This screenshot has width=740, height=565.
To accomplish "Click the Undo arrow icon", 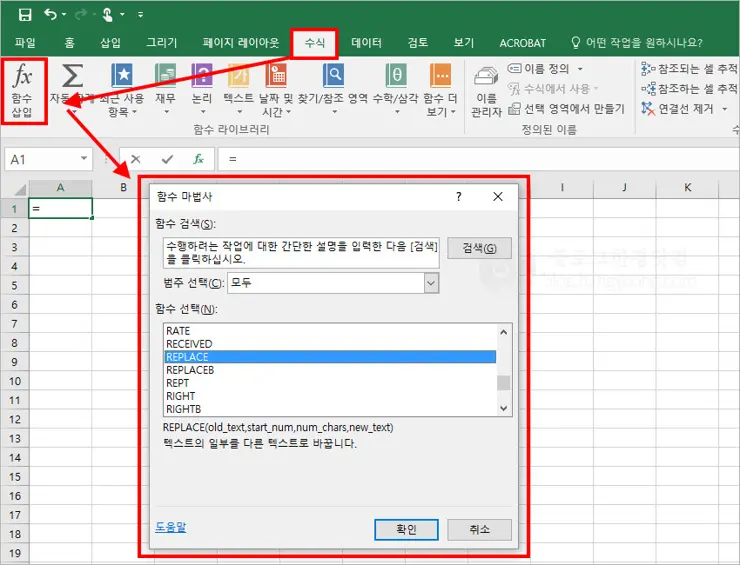I will pyautogui.click(x=50, y=15).
